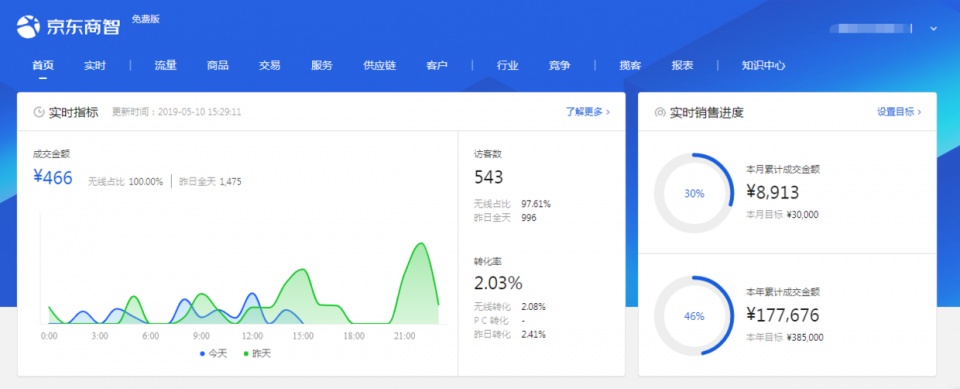Go to the 商品 tab
The width and height of the screenshot is (960, 389).
218,66
